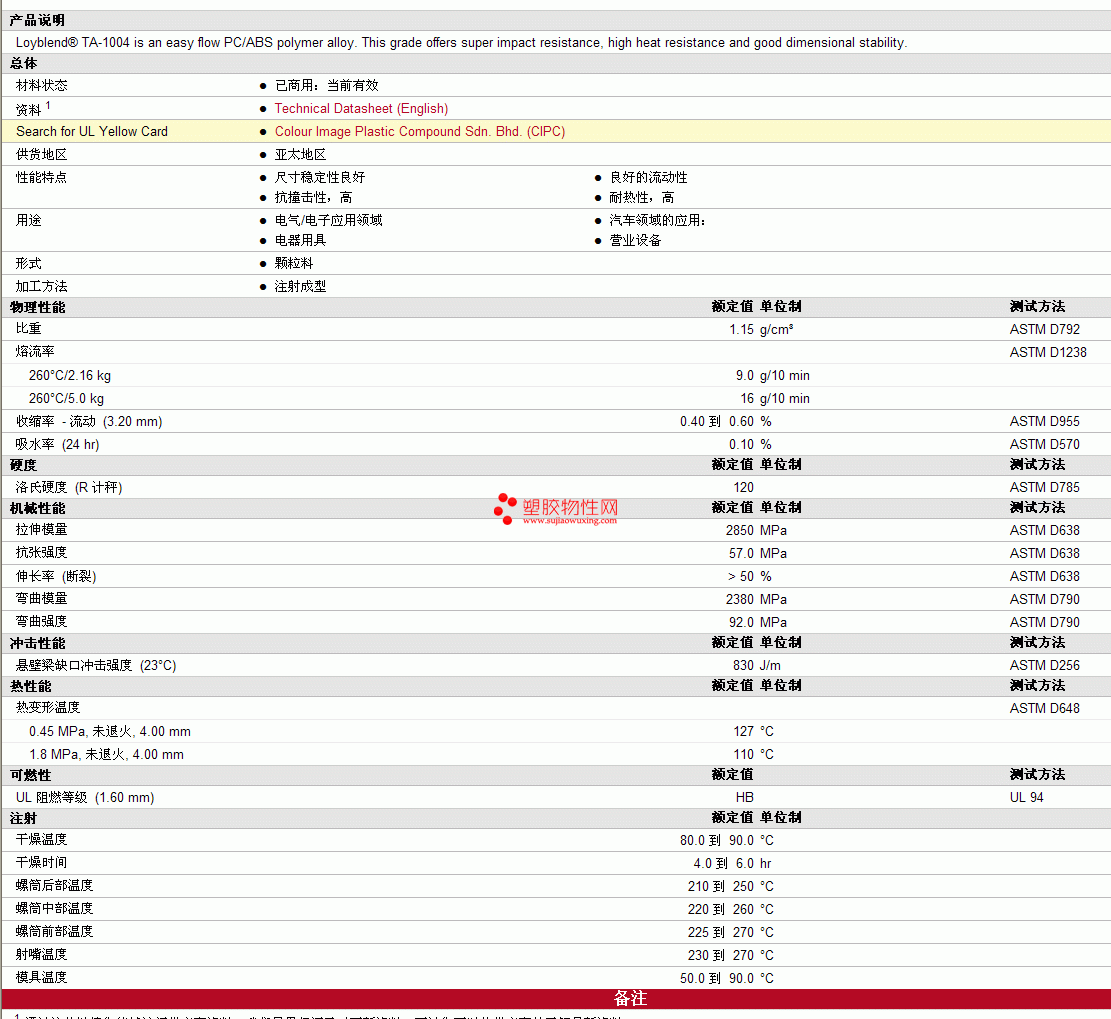Click the 弯曲强度 row label

click(x=42, y=621)
